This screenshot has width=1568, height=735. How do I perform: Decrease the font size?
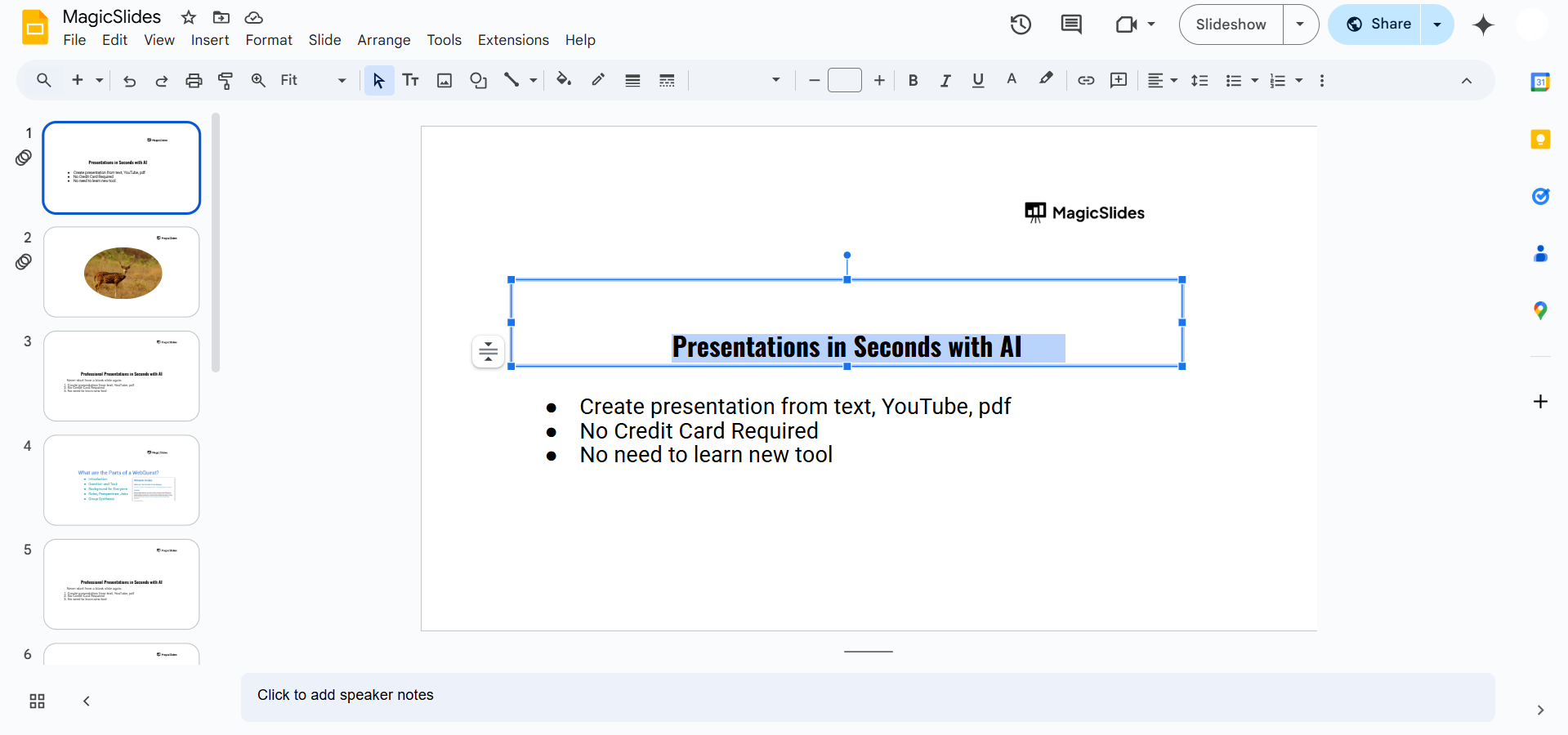pos(814,80)
